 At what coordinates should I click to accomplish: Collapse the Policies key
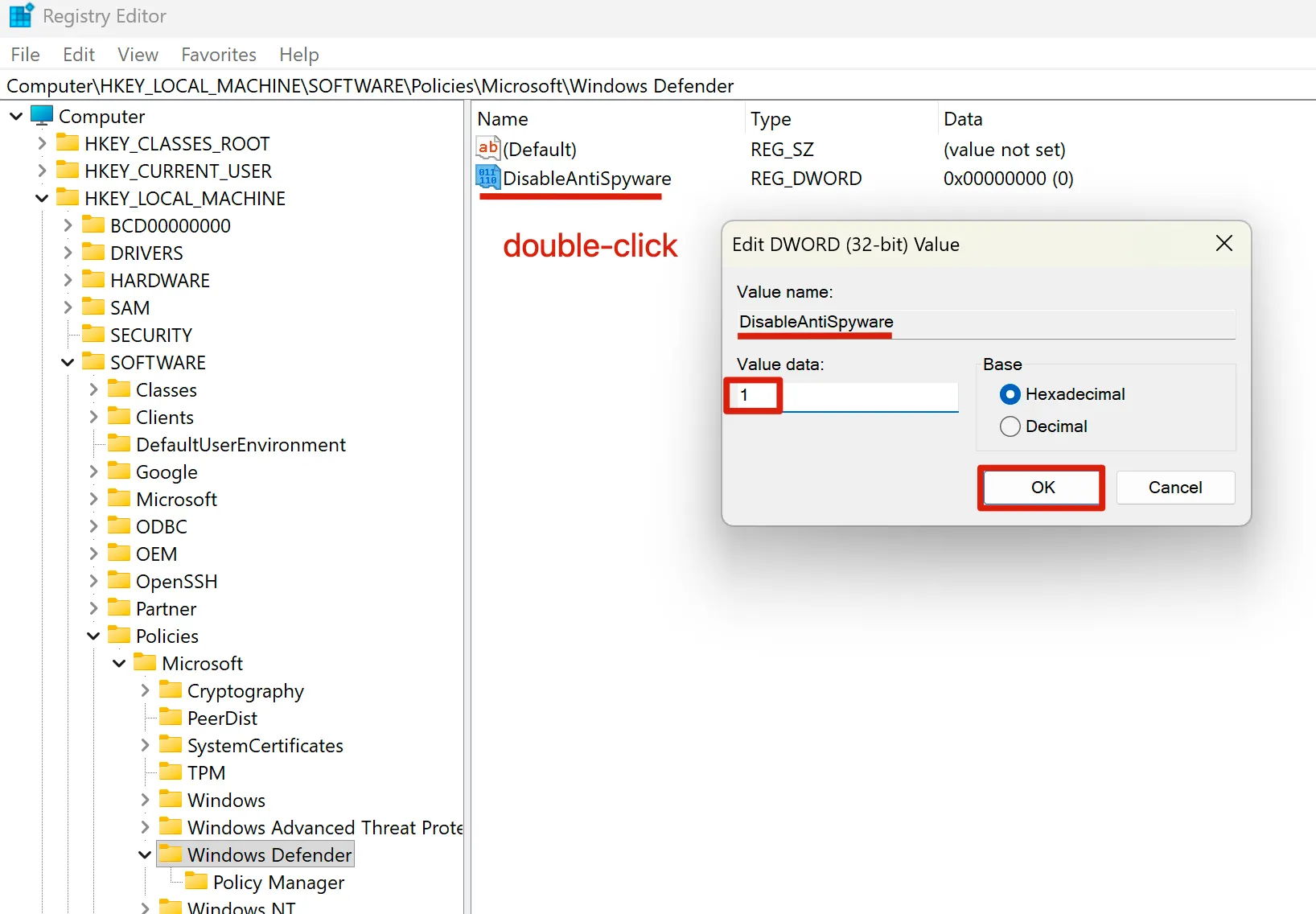click(93, 636)
